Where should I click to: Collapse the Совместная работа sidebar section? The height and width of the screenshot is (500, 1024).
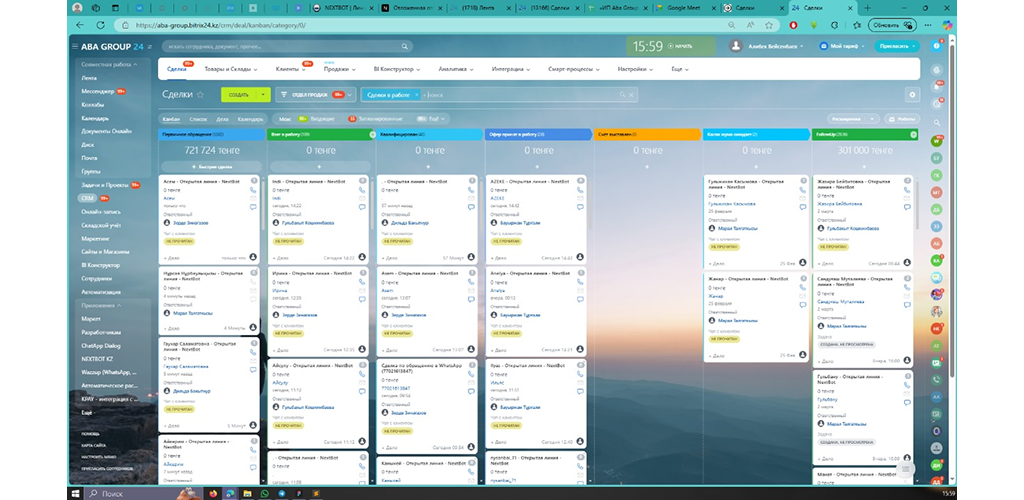[x=109, y=65]
